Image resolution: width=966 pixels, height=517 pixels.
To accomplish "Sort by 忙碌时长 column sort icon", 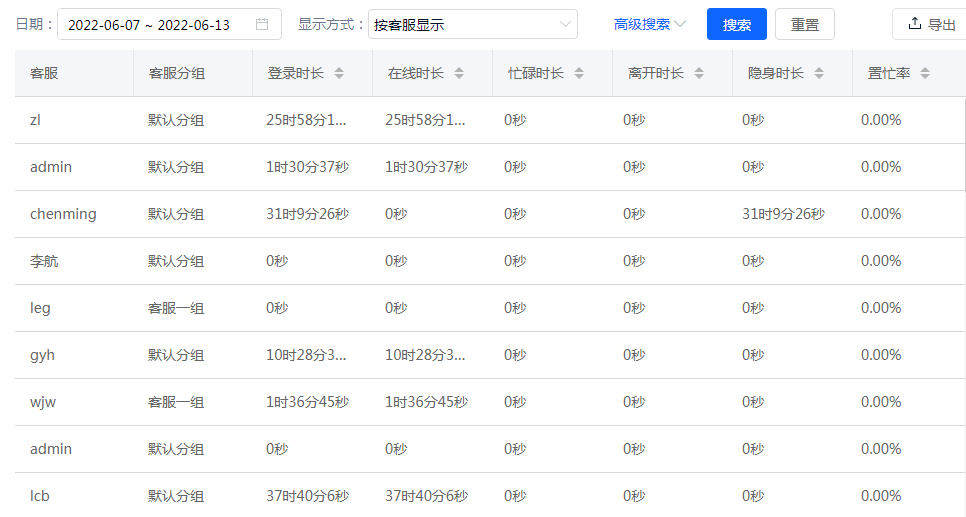I will pos(579,73).
